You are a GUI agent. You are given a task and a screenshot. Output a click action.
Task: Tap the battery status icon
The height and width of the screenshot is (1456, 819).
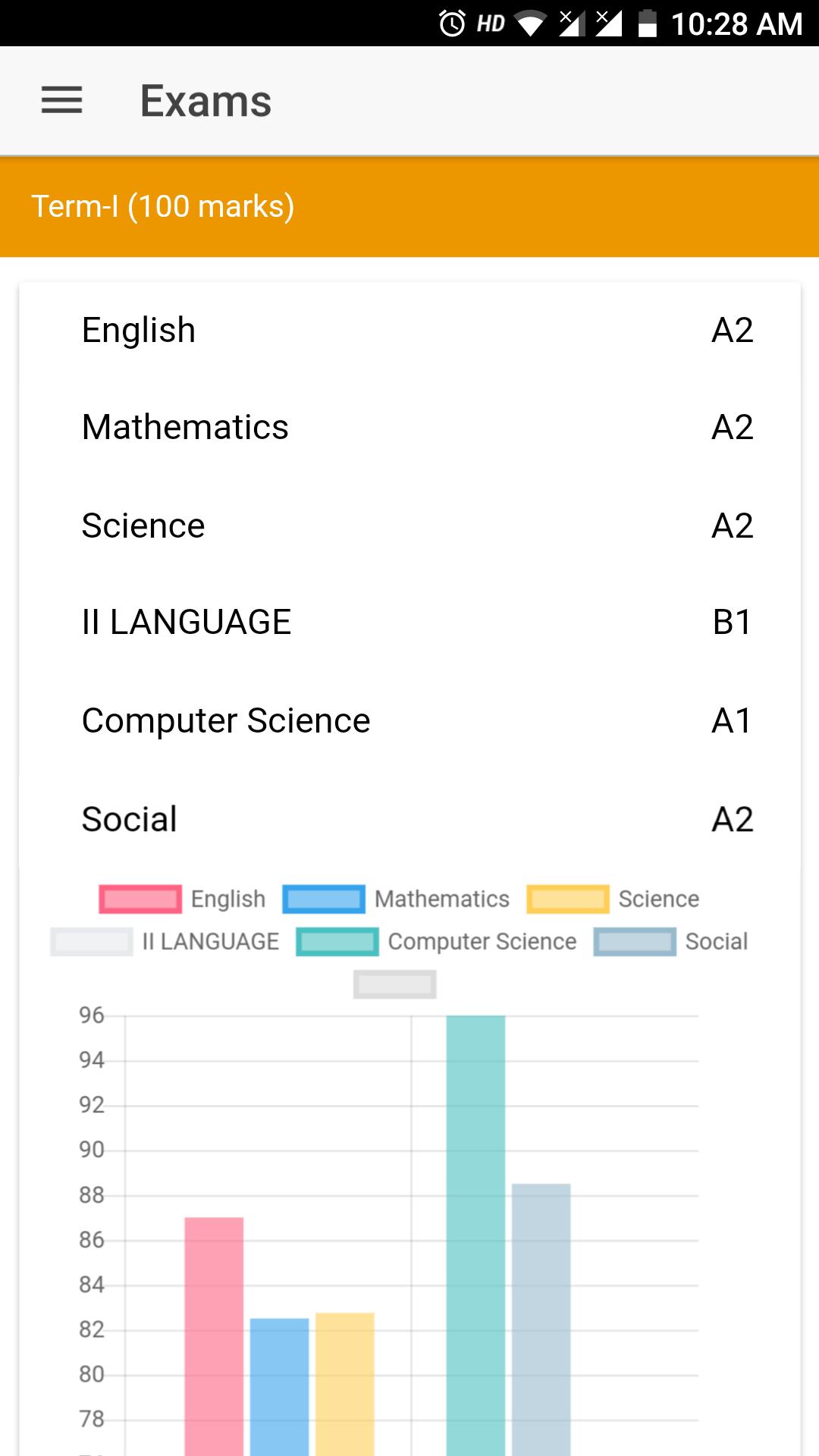(647, 24)
